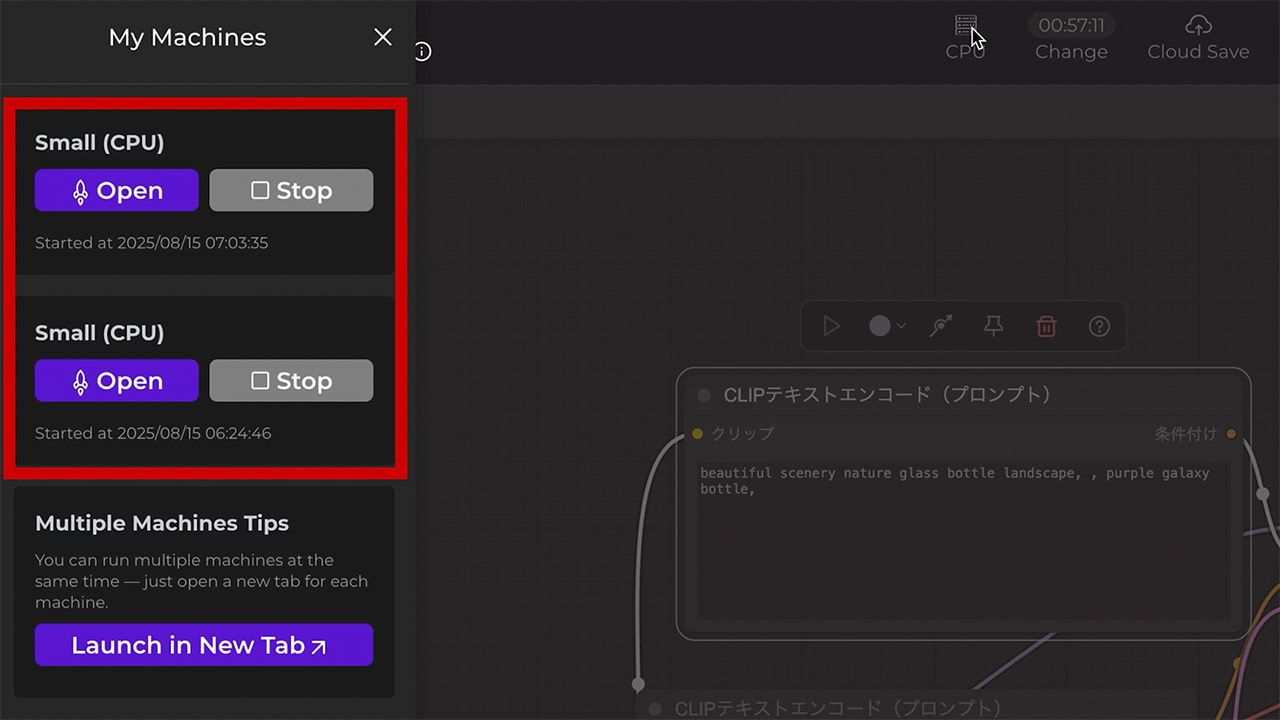The image size is (1280, 720).
Task: Pin the selected node
Action: 993,326
